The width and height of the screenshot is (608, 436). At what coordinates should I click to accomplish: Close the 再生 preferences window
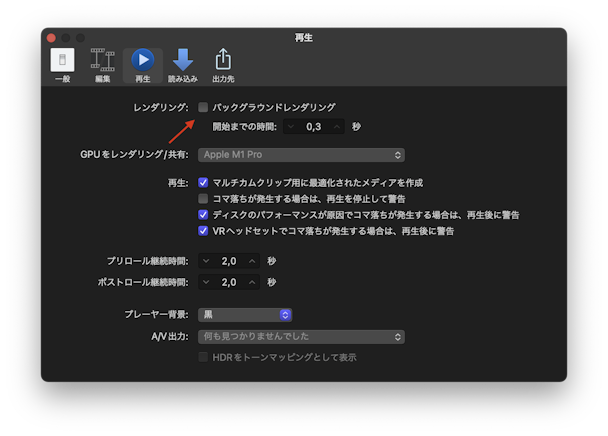tap(51, 38)
